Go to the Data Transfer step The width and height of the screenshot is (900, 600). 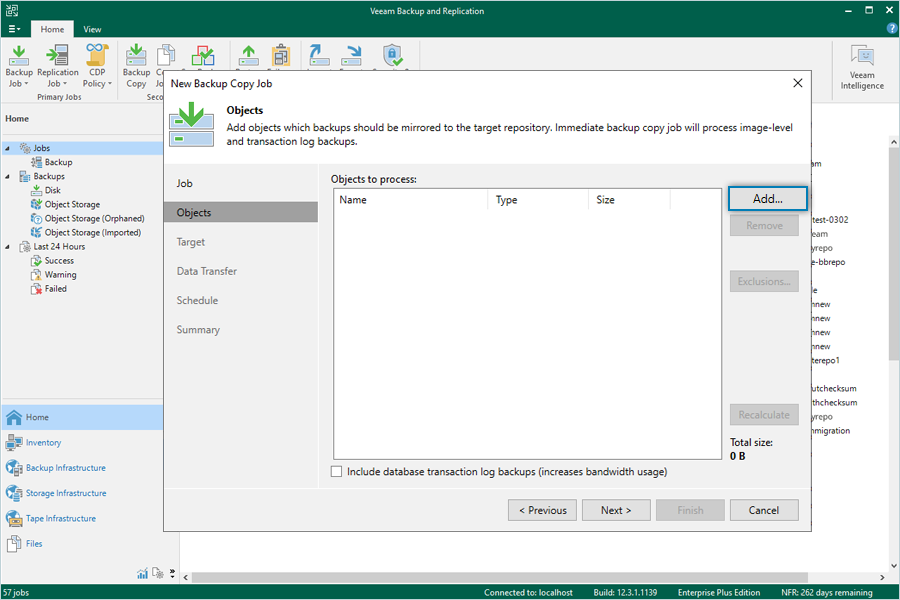pos(207,272)
